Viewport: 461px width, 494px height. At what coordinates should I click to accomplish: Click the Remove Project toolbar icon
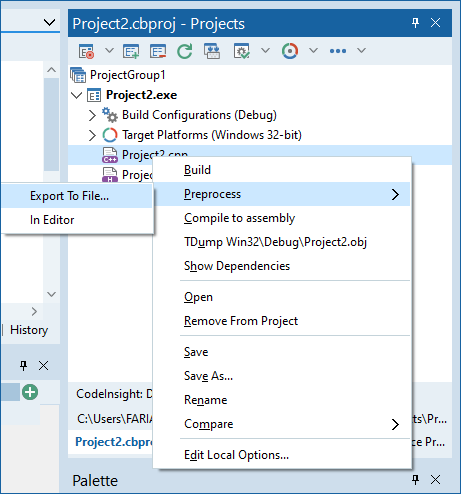click(158, 51)
